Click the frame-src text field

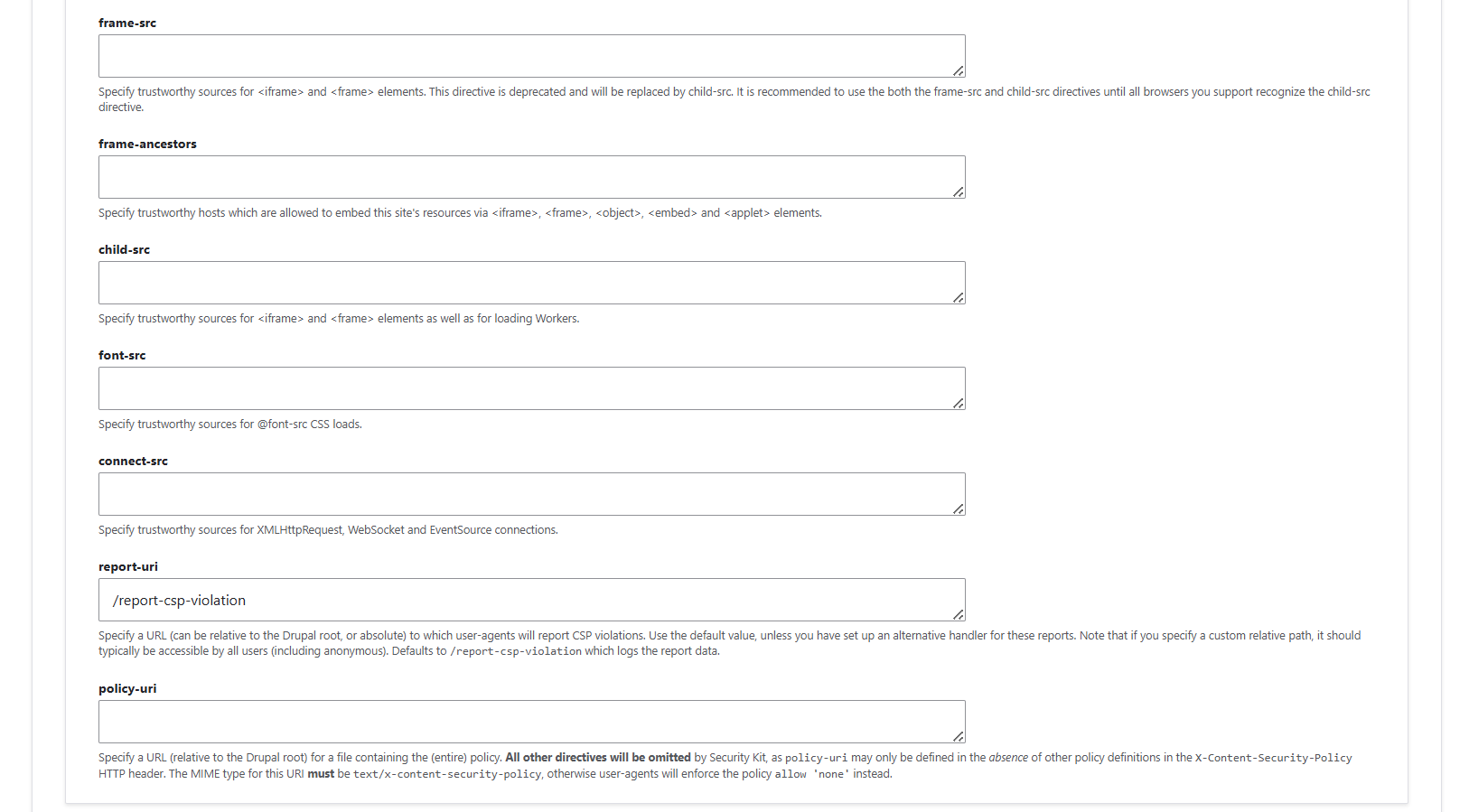[531, 55]
